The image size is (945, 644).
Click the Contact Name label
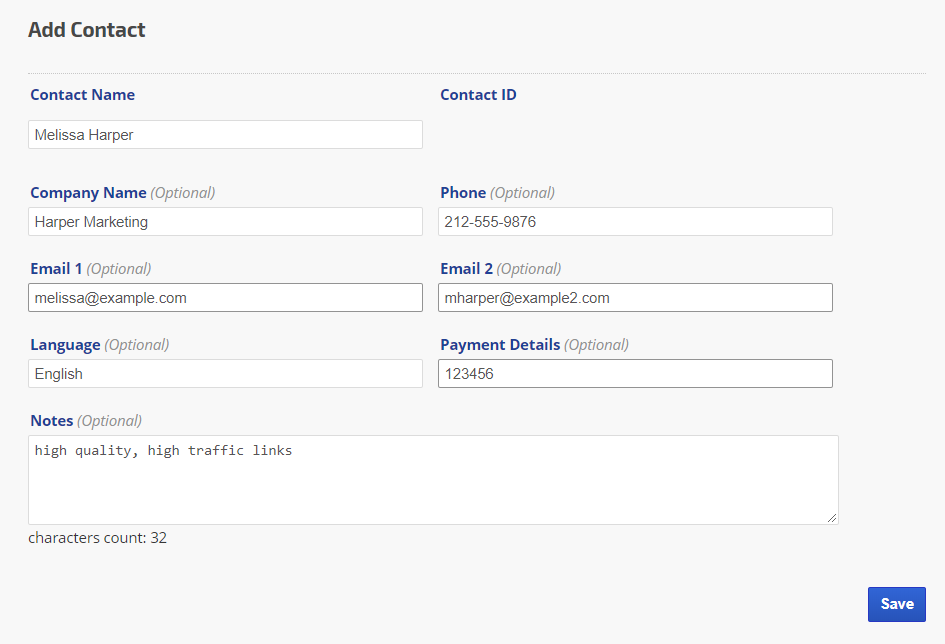(82, 95)
